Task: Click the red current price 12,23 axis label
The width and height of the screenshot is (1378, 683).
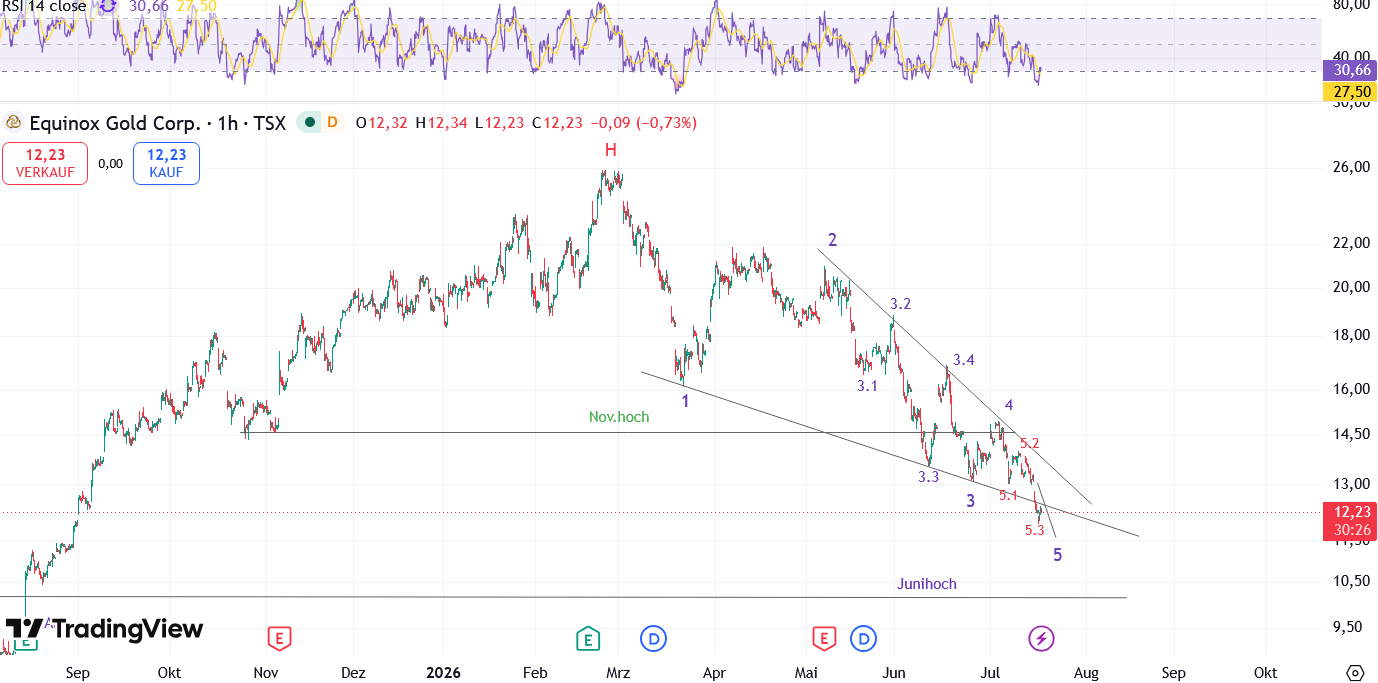Action: point(1349,520)
